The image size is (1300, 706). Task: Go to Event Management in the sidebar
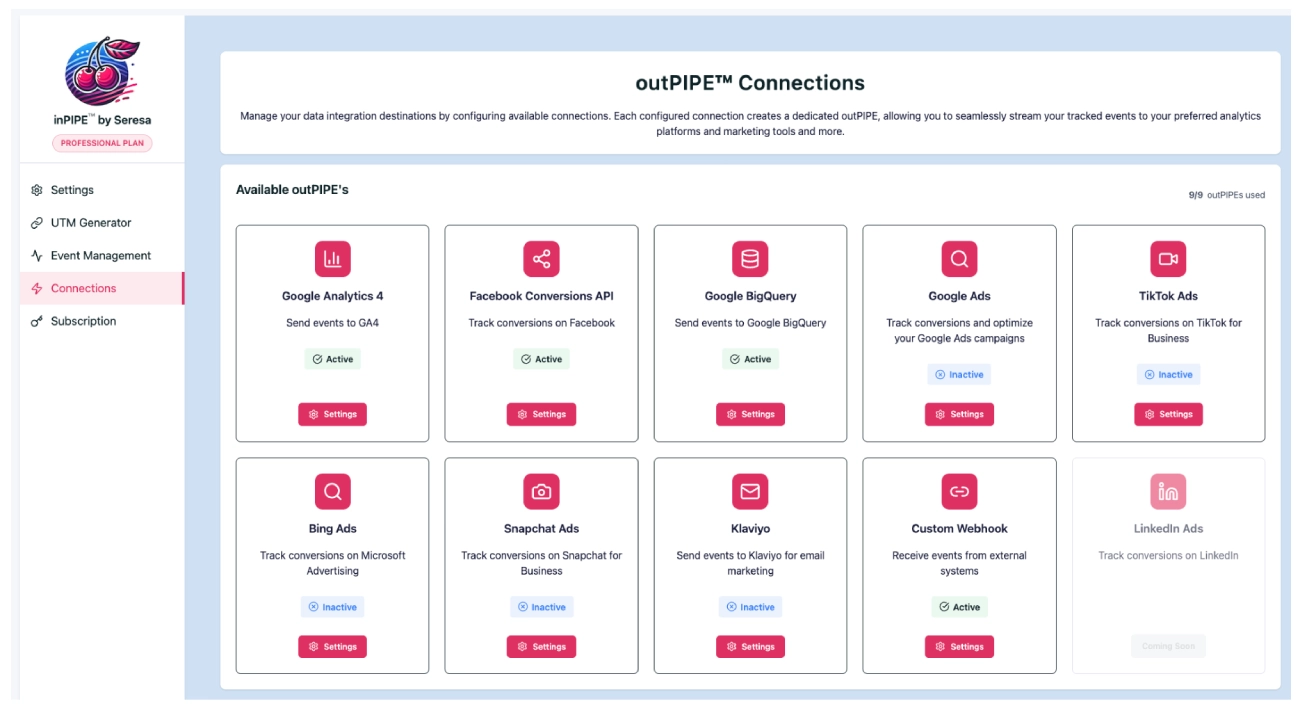102,256
